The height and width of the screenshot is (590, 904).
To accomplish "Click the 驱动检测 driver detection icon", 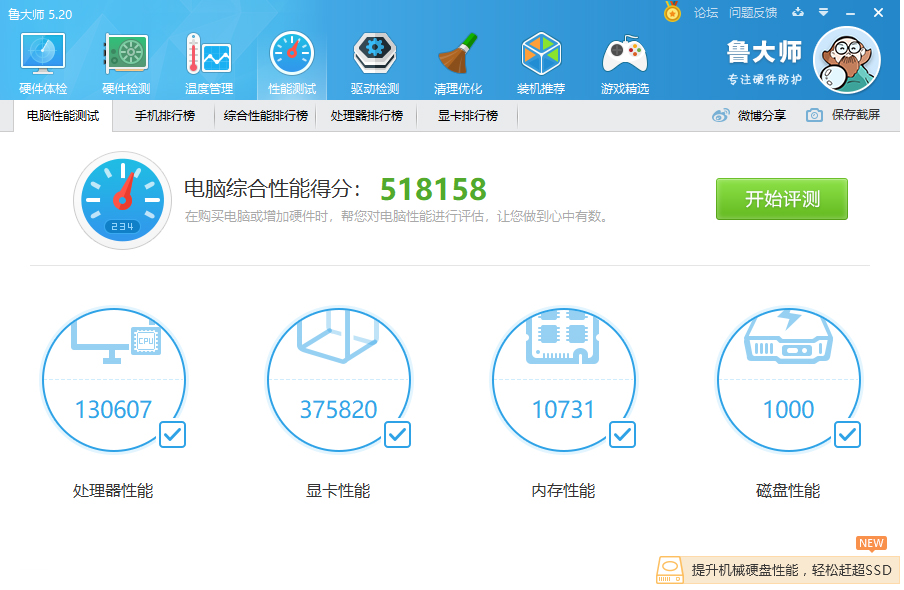I will click(x=375, y=63).
